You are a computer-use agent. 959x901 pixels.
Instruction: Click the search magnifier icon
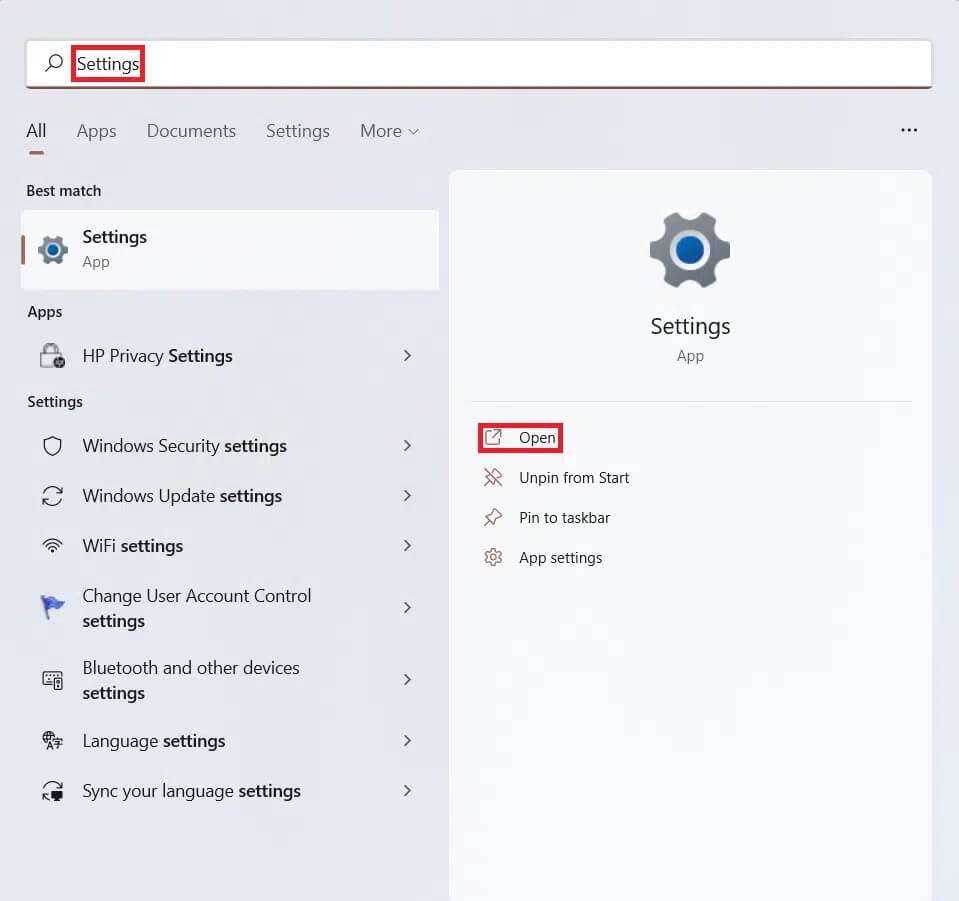click(x=54, y=63)
